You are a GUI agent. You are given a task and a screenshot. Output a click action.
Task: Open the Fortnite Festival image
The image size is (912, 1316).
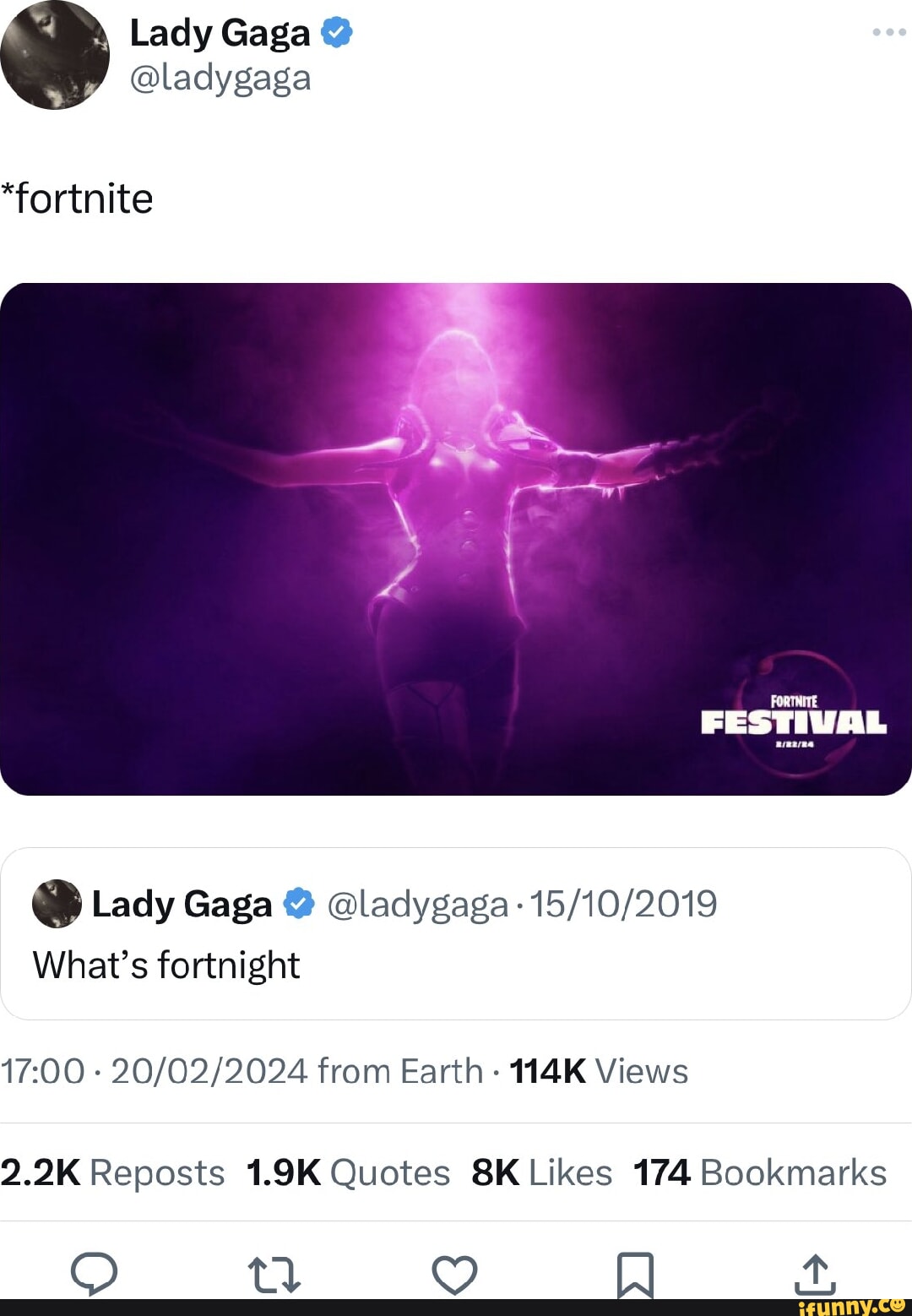(456, 539)
